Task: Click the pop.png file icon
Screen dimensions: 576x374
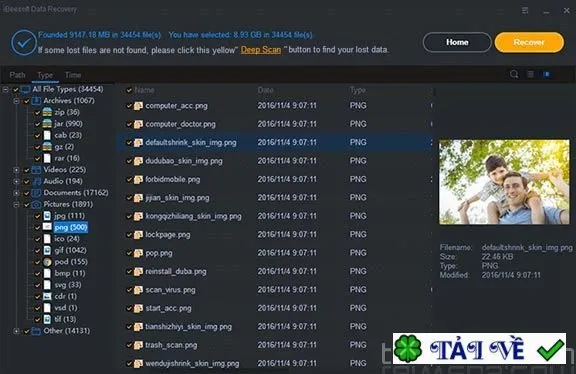Action: (138, 253)
